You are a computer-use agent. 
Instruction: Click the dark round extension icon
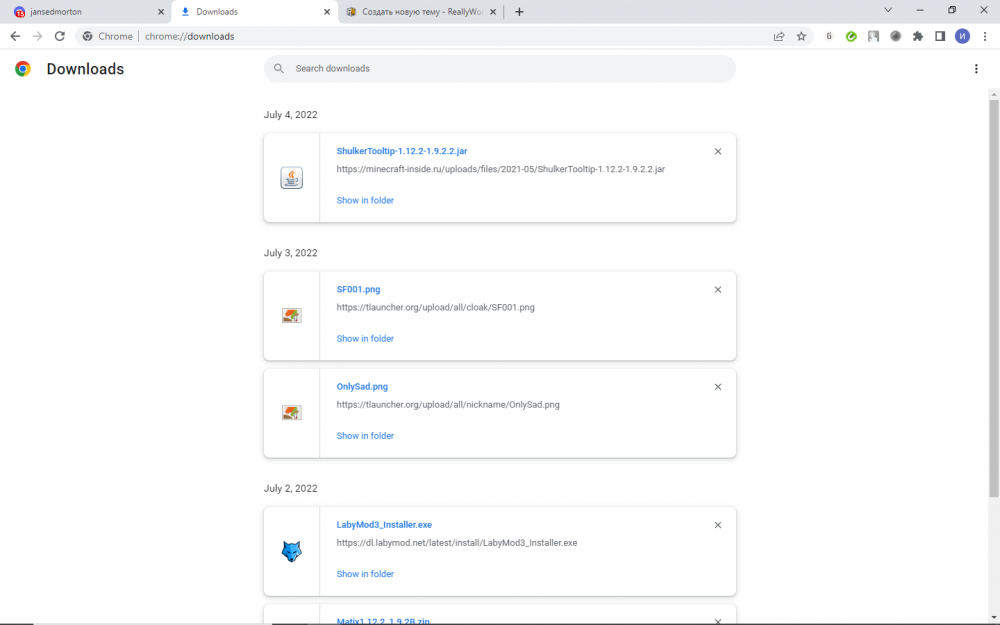[895, 36]
